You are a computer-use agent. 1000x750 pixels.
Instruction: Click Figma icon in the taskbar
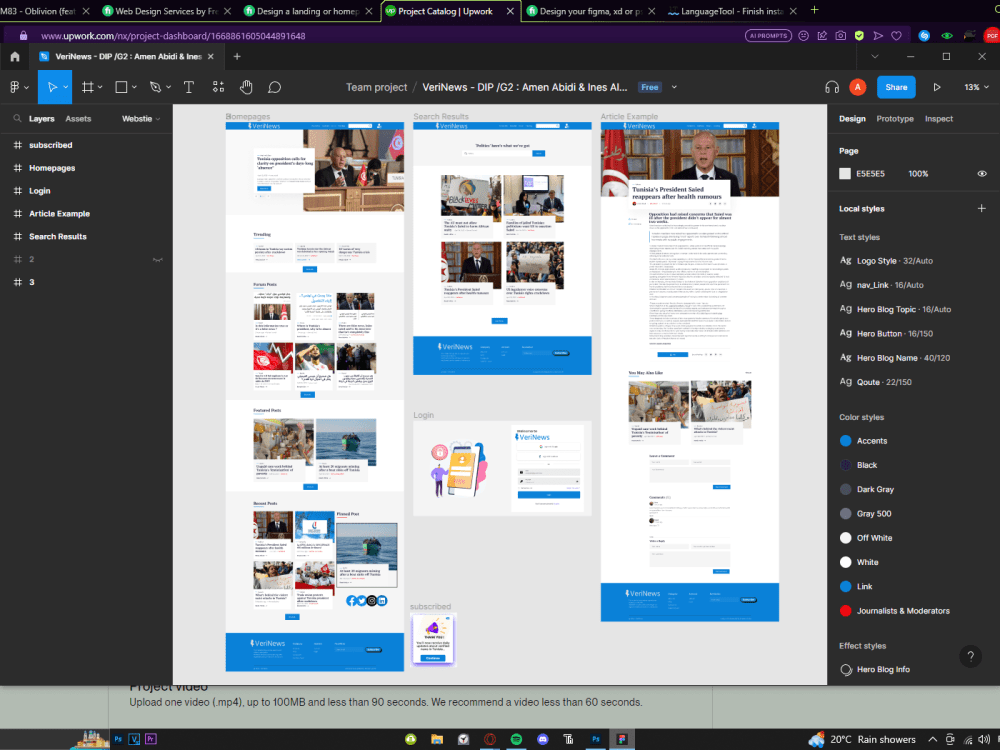[621, 739]
